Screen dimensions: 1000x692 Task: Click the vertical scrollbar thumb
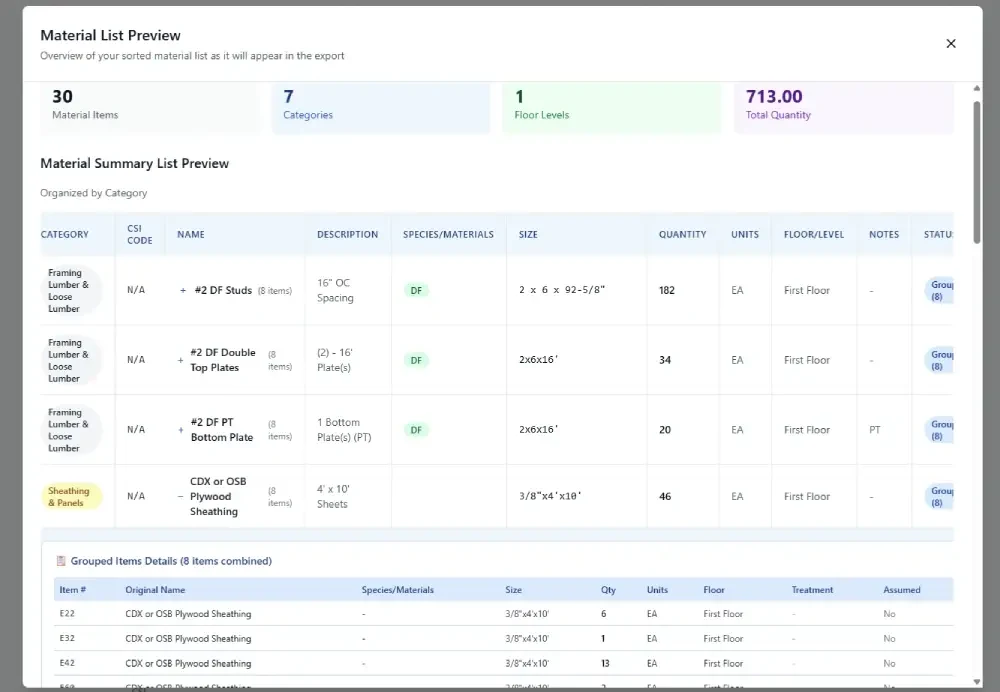click(x=976, y=172)
